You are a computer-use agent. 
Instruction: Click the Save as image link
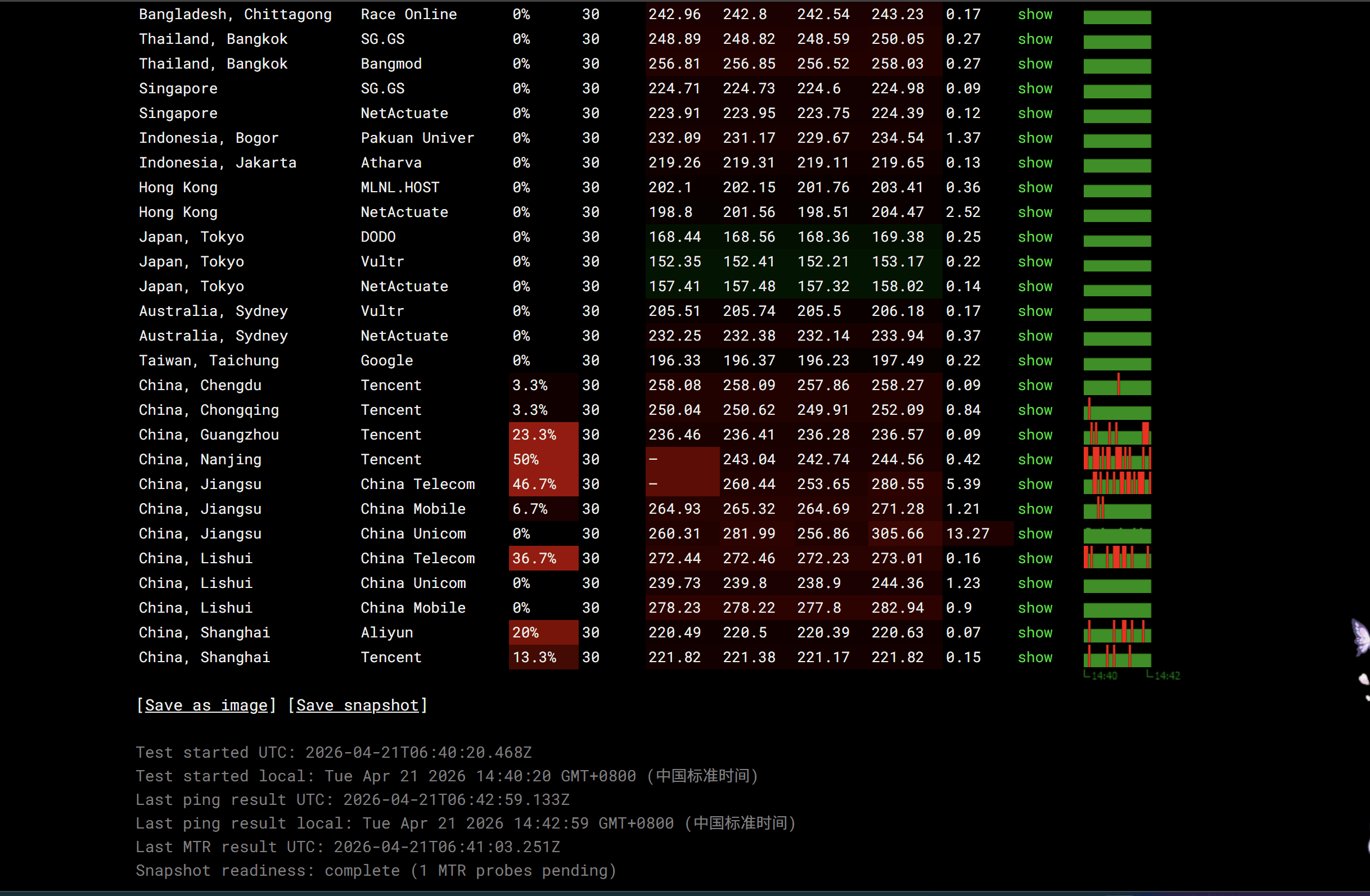206,705
